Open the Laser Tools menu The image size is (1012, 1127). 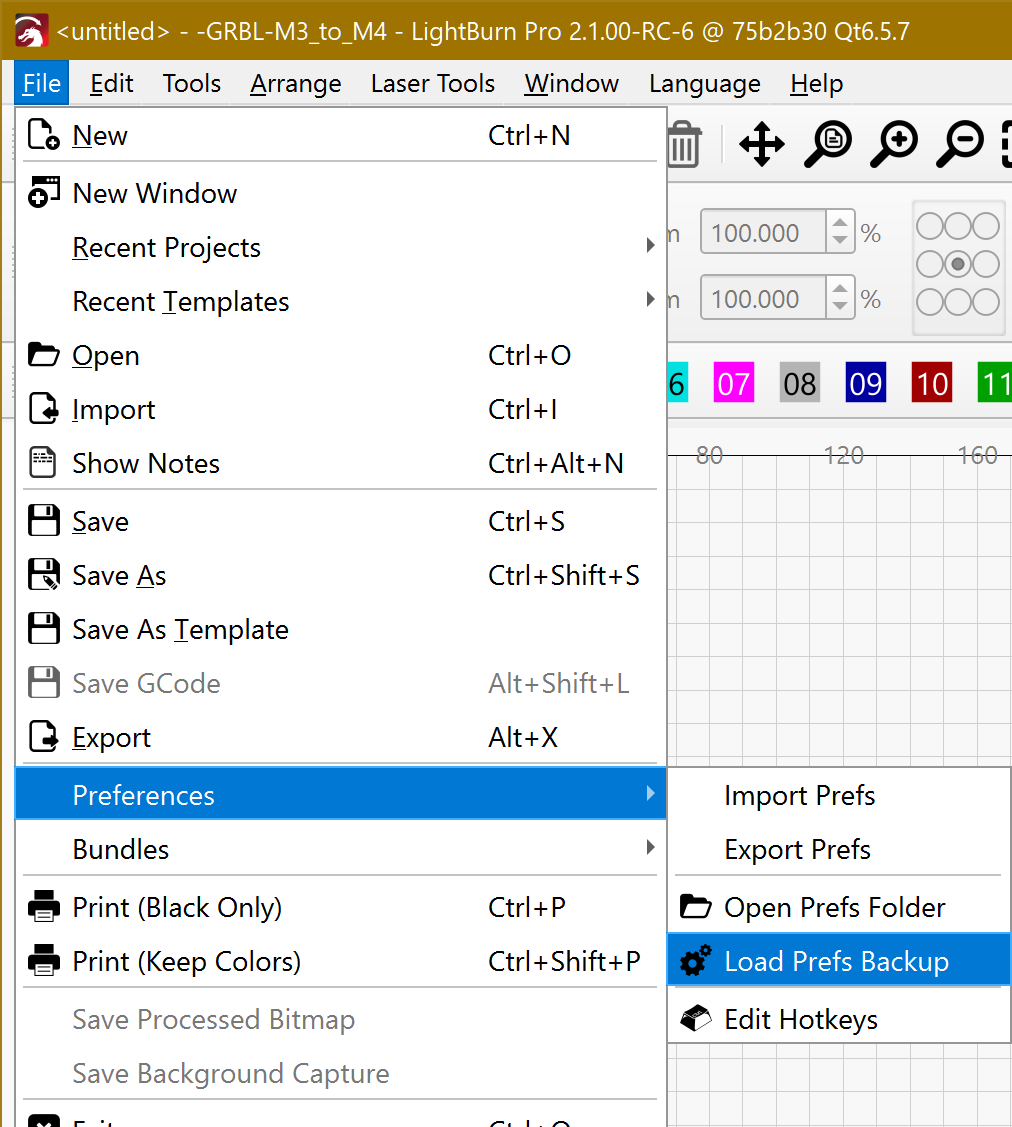click(432, 84)
